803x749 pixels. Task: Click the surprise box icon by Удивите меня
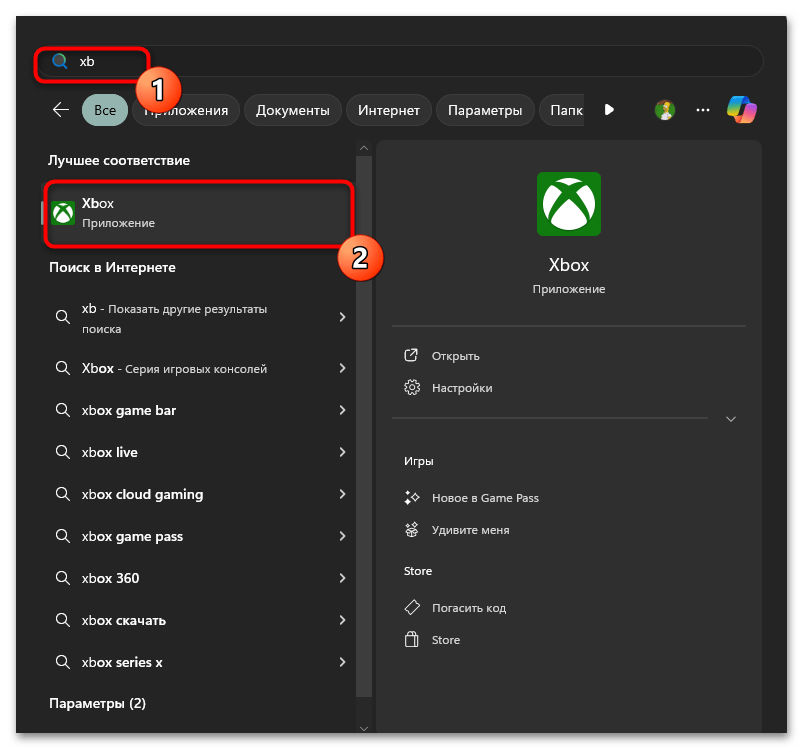pos(412,529)
